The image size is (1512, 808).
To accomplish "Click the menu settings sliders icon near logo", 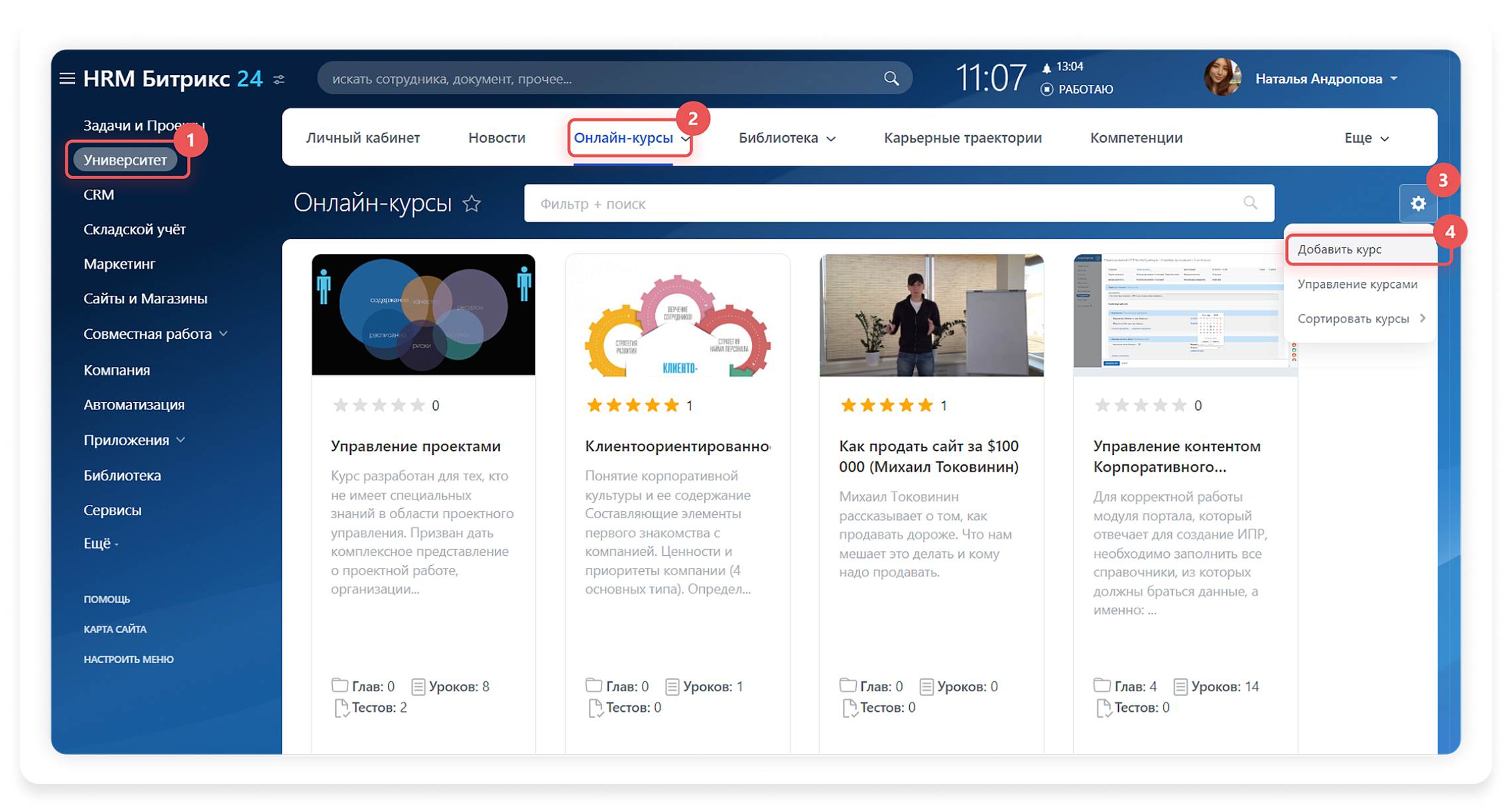I will [279, 80].
